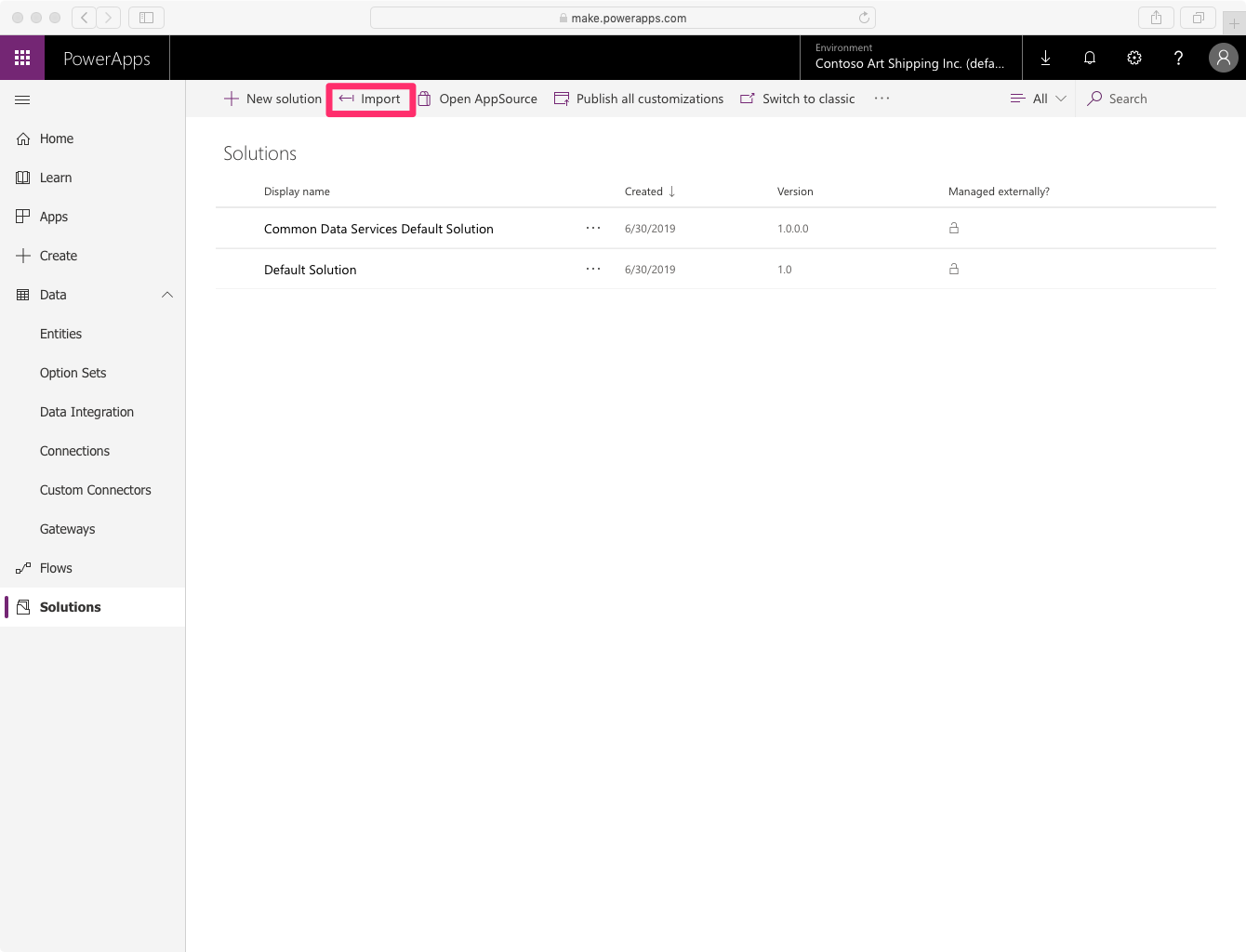Open the help question mark

tap(1178, 58)
